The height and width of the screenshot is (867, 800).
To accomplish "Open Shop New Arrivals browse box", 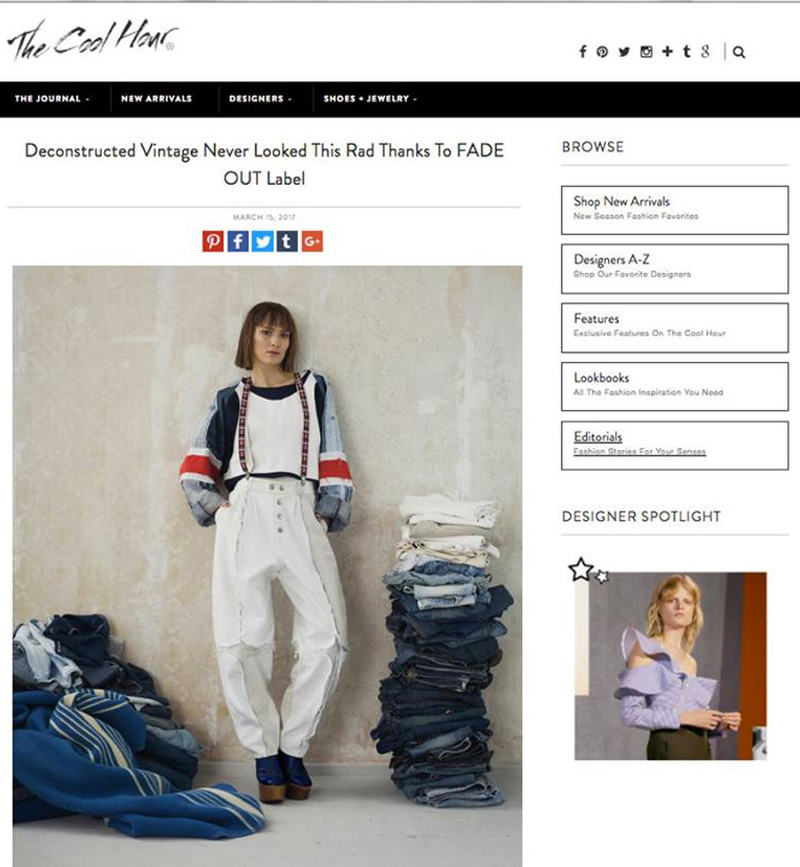I will (x=674, y=210).
